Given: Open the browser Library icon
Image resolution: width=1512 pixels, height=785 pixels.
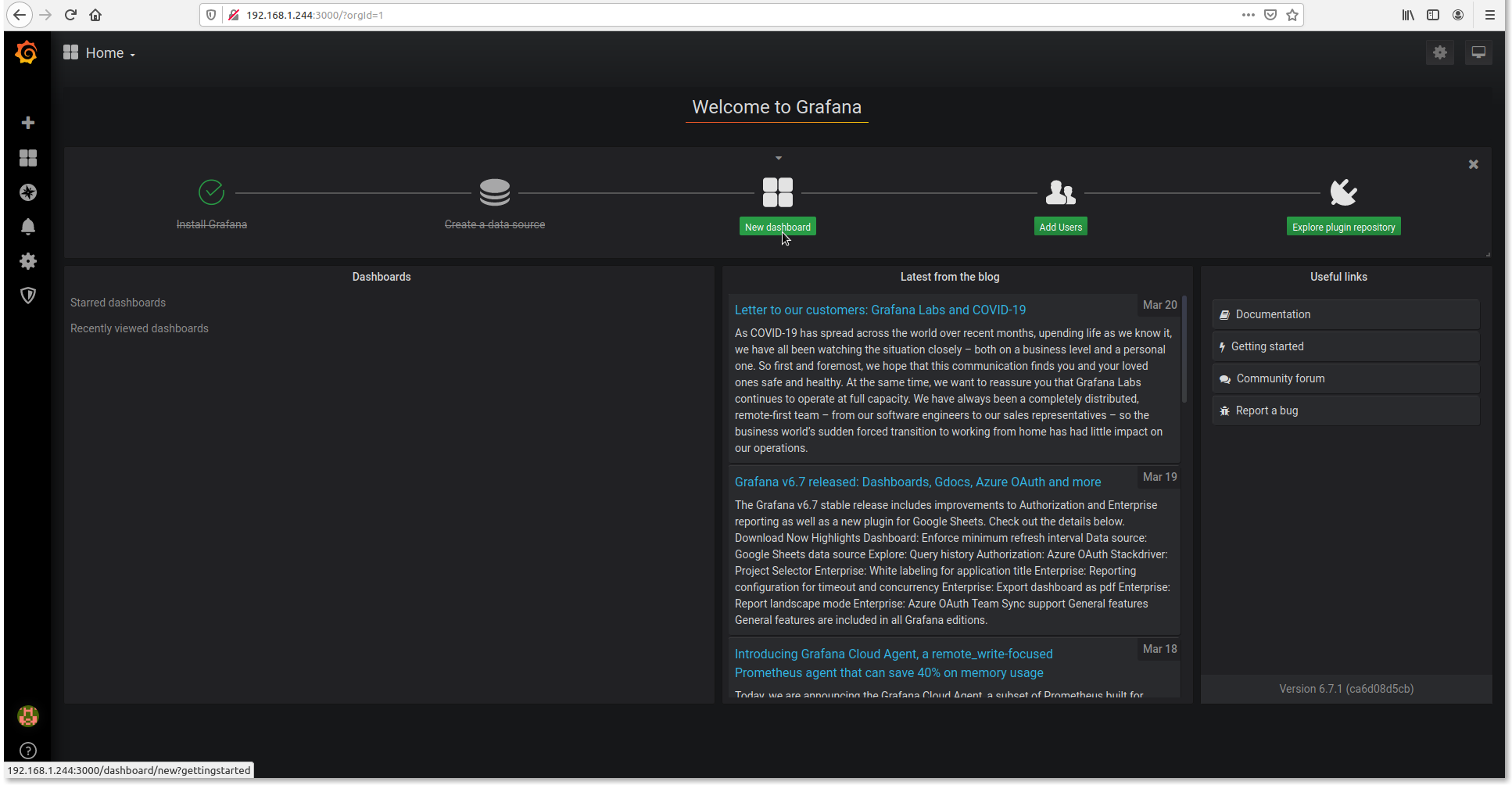Looking at the screenshot, I should point(1408,15).
